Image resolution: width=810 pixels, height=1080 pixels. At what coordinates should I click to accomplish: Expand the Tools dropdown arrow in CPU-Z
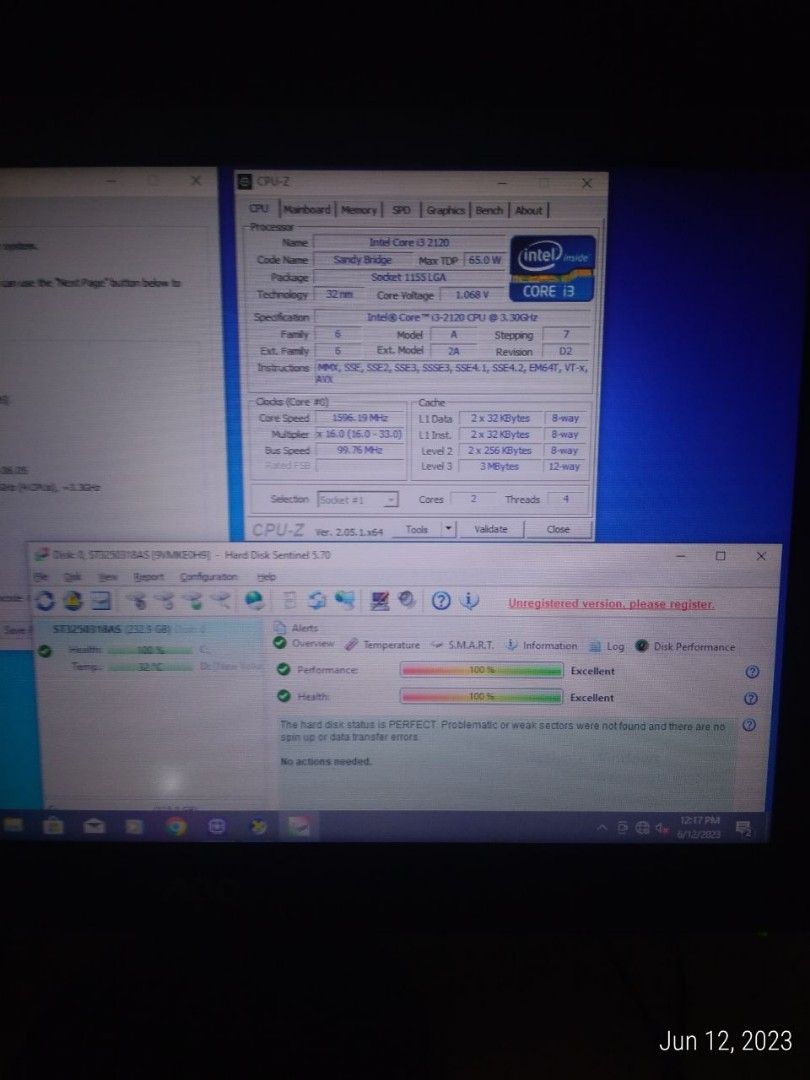point(446,527)
